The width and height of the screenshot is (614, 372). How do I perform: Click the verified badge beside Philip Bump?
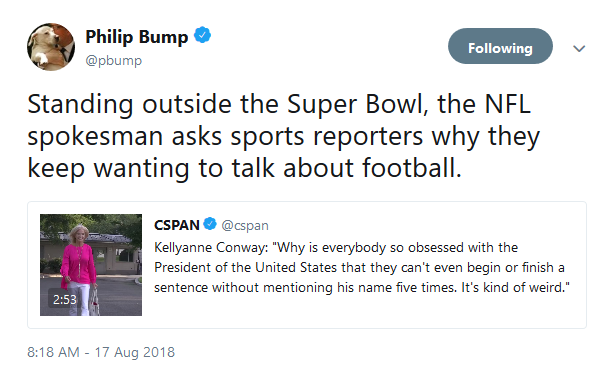point(202,36)
